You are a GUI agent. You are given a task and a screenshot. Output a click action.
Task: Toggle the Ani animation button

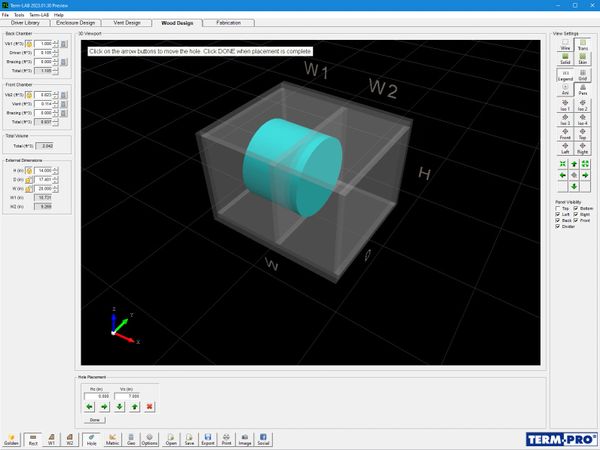click(565, 90)
